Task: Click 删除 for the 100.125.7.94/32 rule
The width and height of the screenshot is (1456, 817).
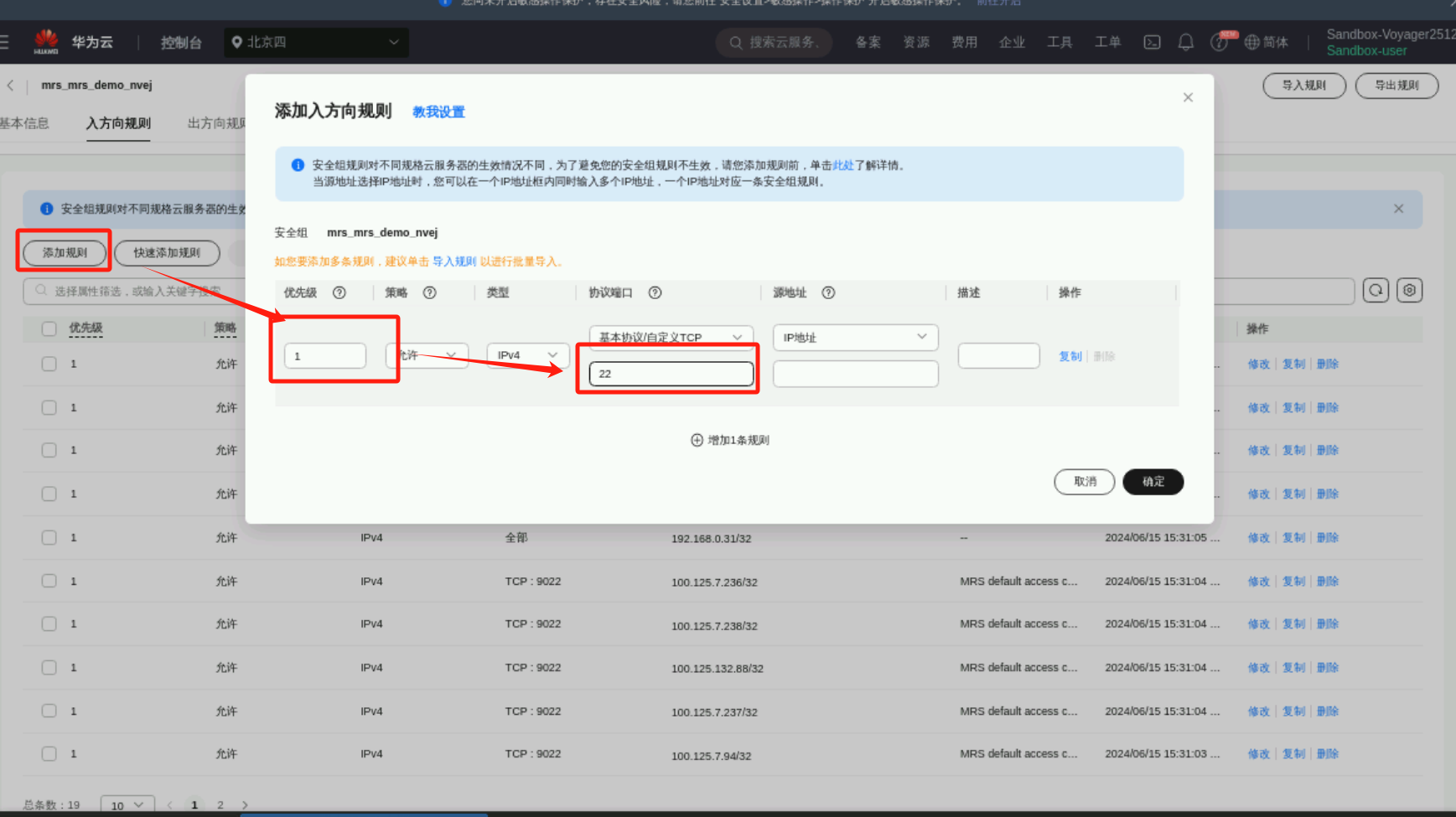Action: 1328,753
